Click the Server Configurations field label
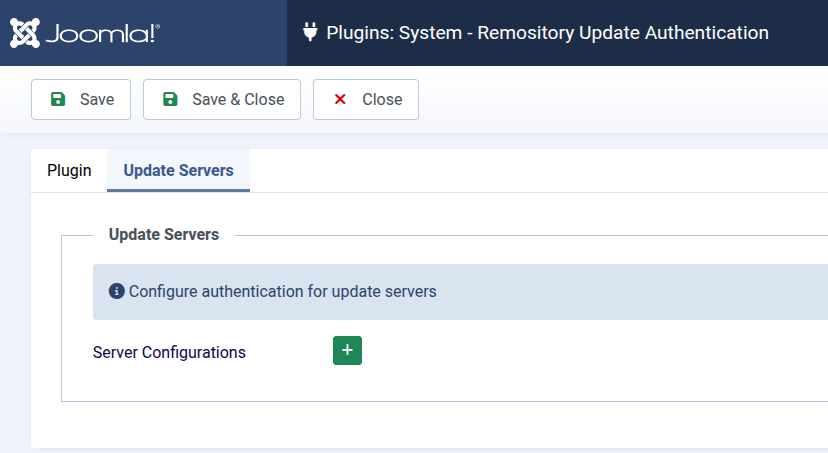Viewport: 828px width, 453px height. (x=169, y=352)
